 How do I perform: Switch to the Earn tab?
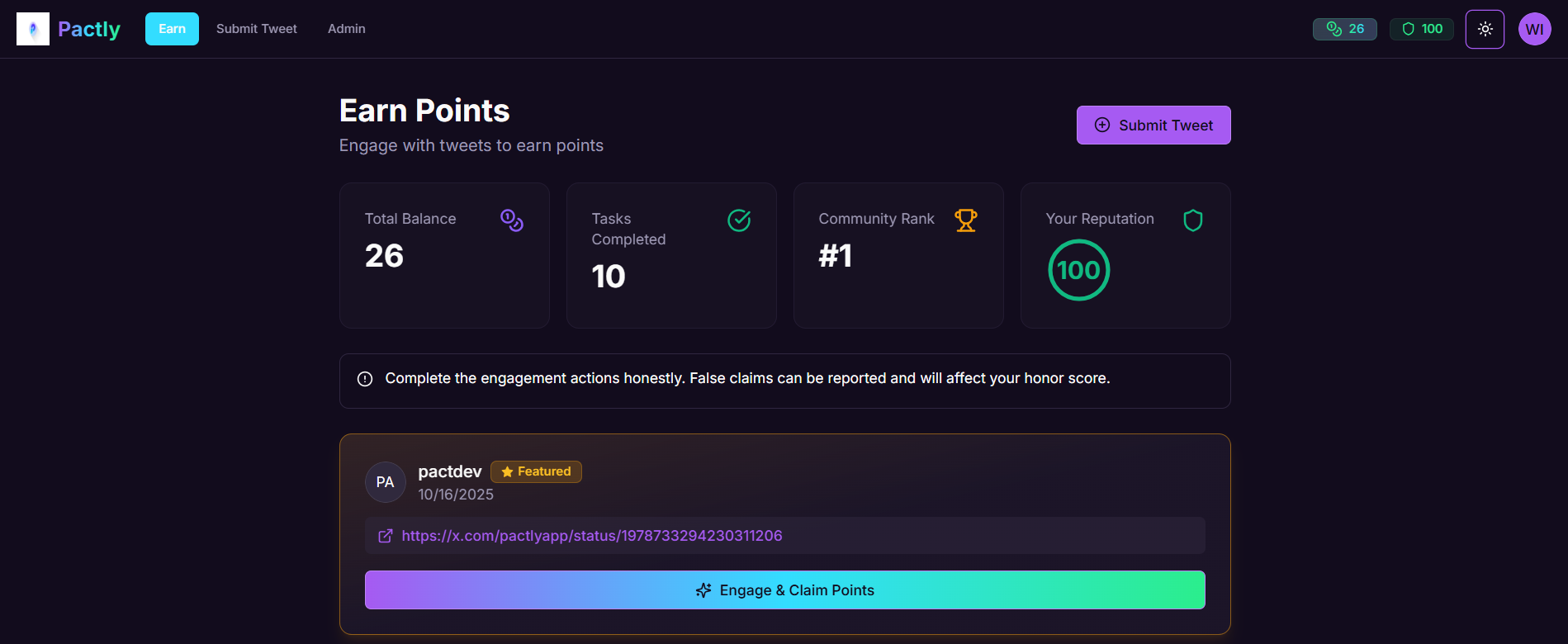coord(172,29)
